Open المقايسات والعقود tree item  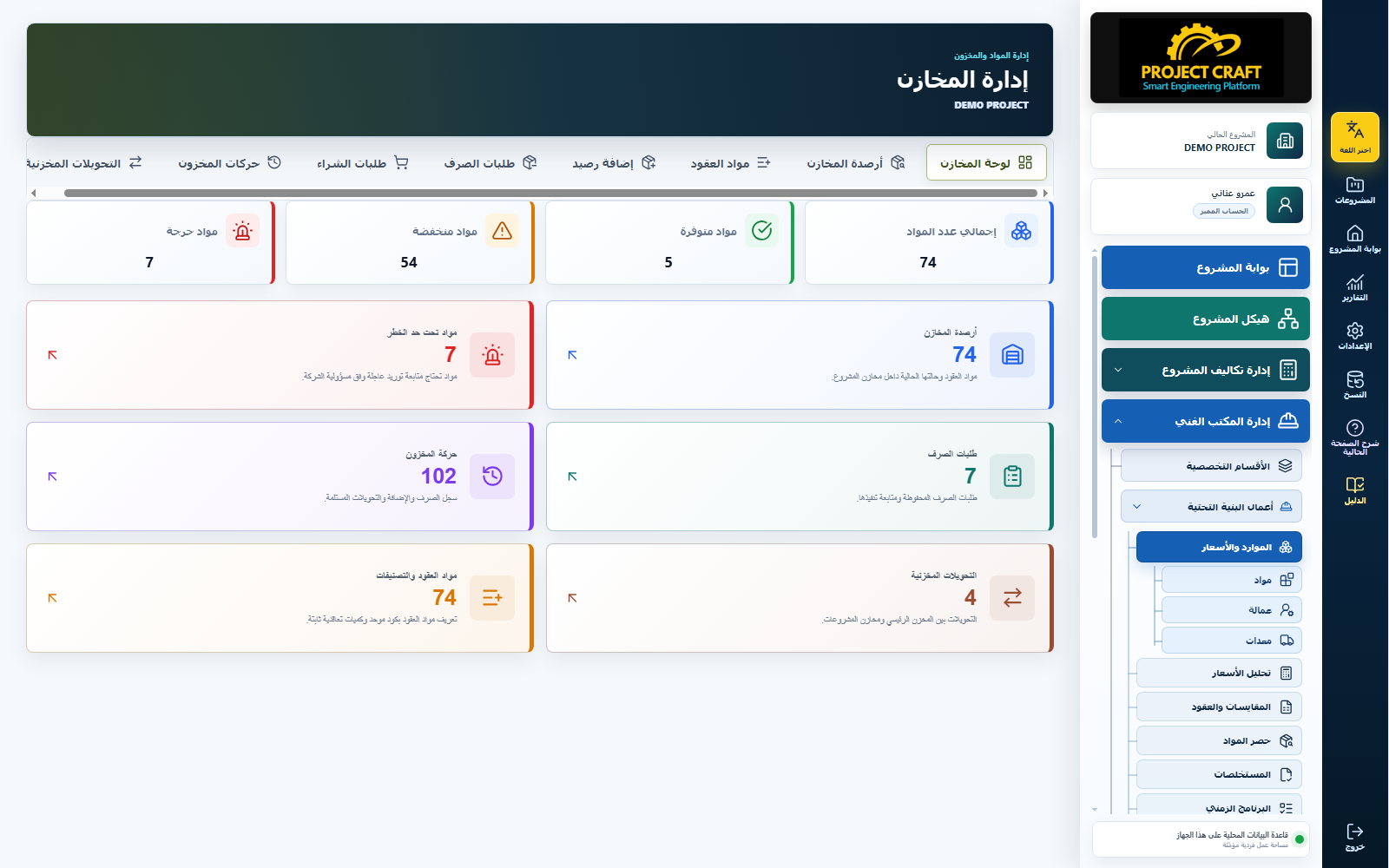(1219, 707)
